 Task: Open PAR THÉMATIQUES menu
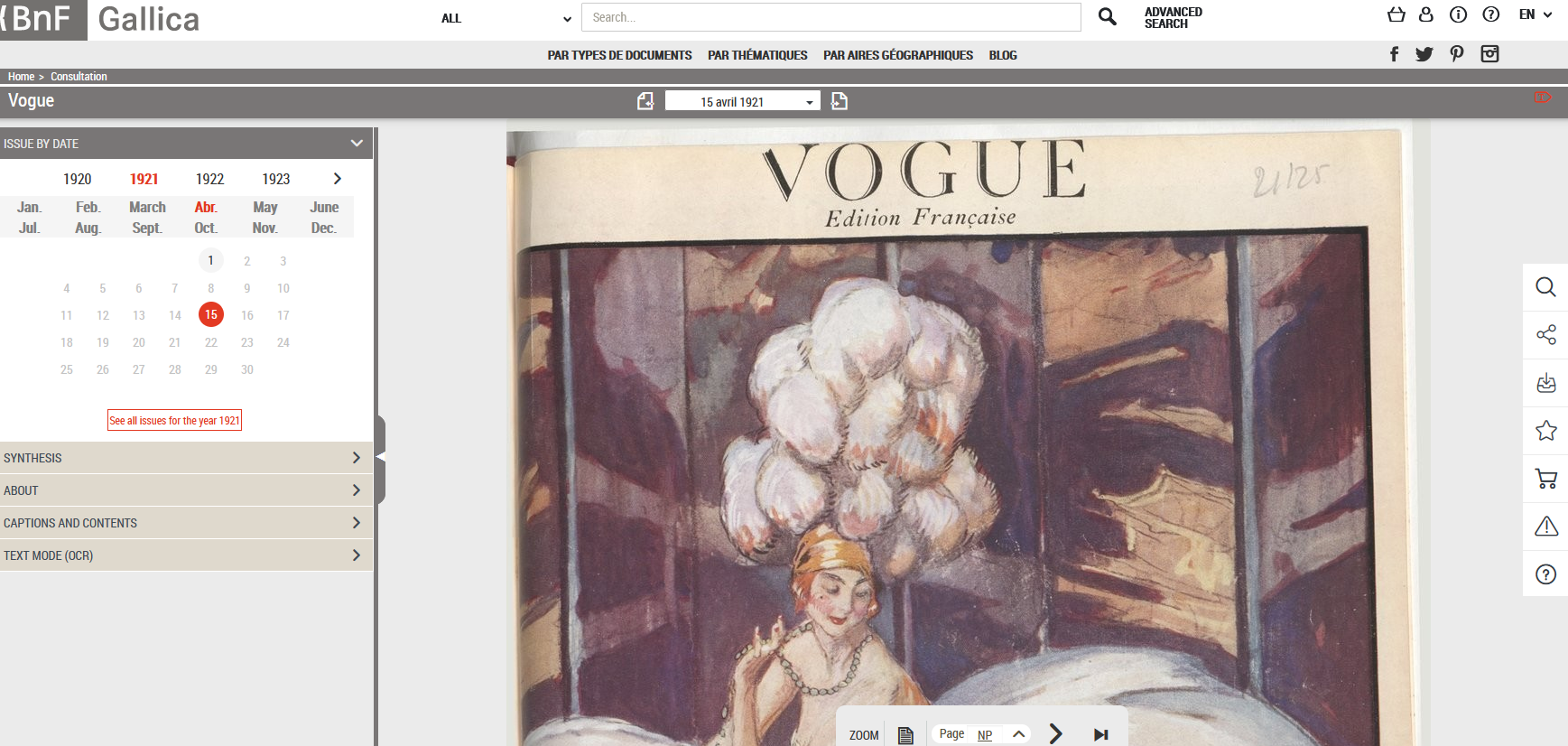coord(757,55)
